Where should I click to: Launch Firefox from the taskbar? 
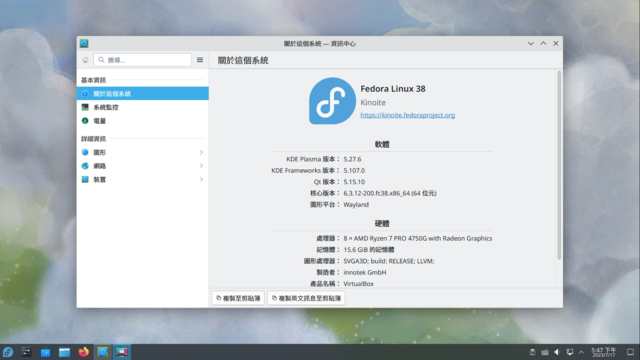coord(84,352)
